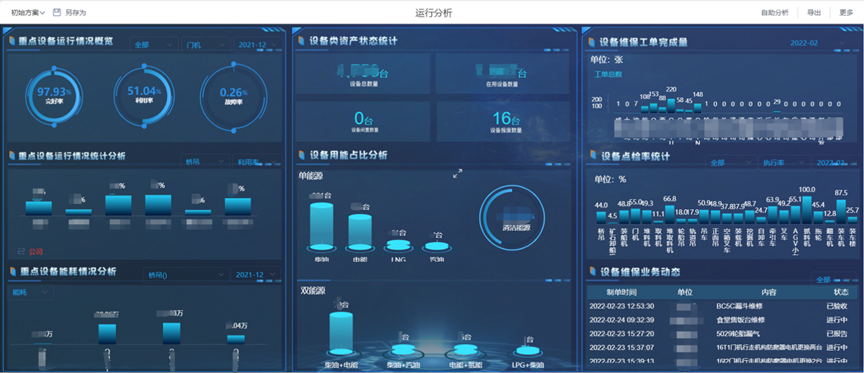Image resolution: width=864 pixels, height=373 pixels.
Task: Click the 清洁能源 ring gauge
Action: (x=512, y=218)
